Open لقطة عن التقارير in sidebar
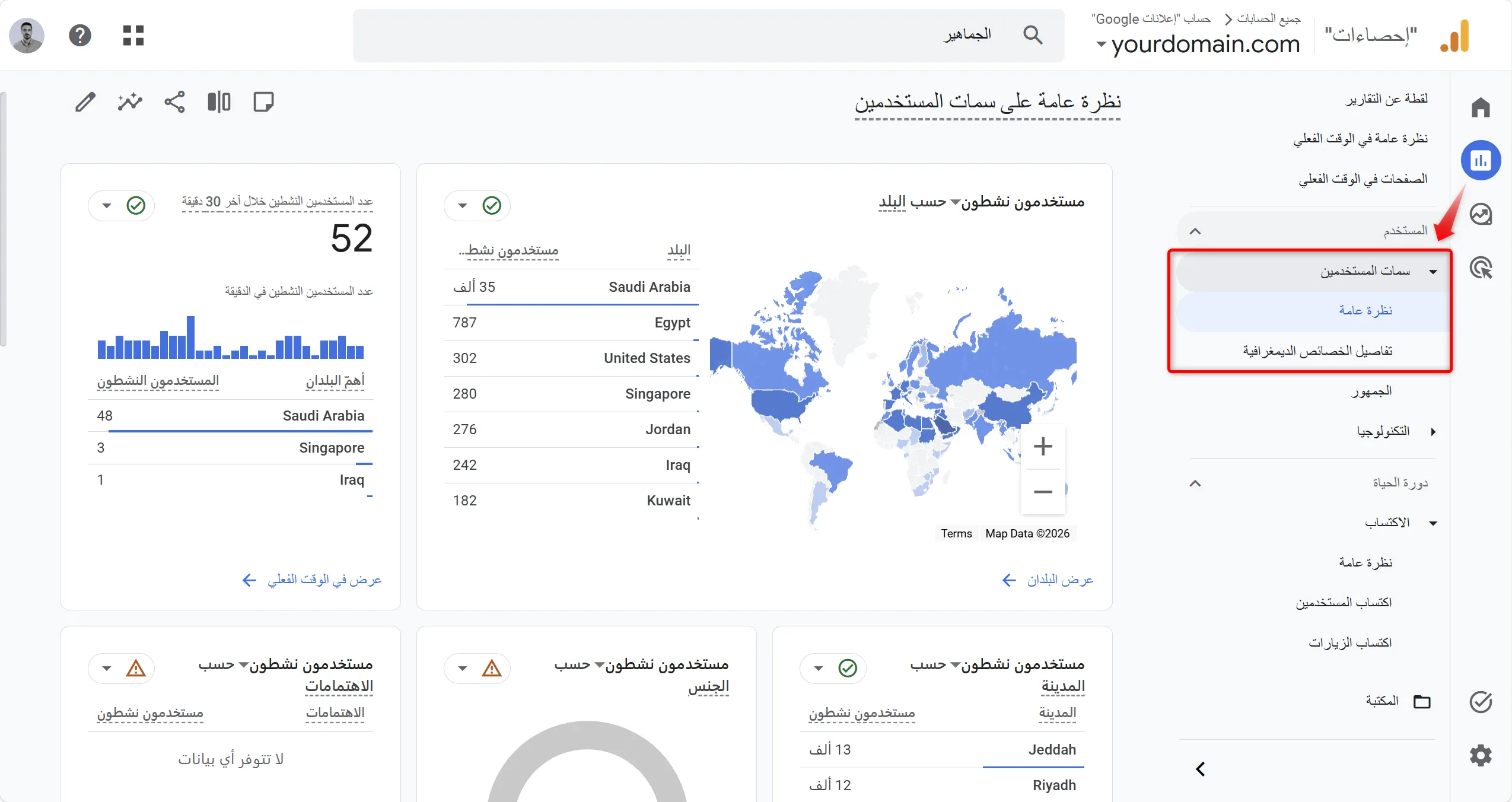Image resolution: width=1512 pixels, height=802 pixels. click(1386, 98)
